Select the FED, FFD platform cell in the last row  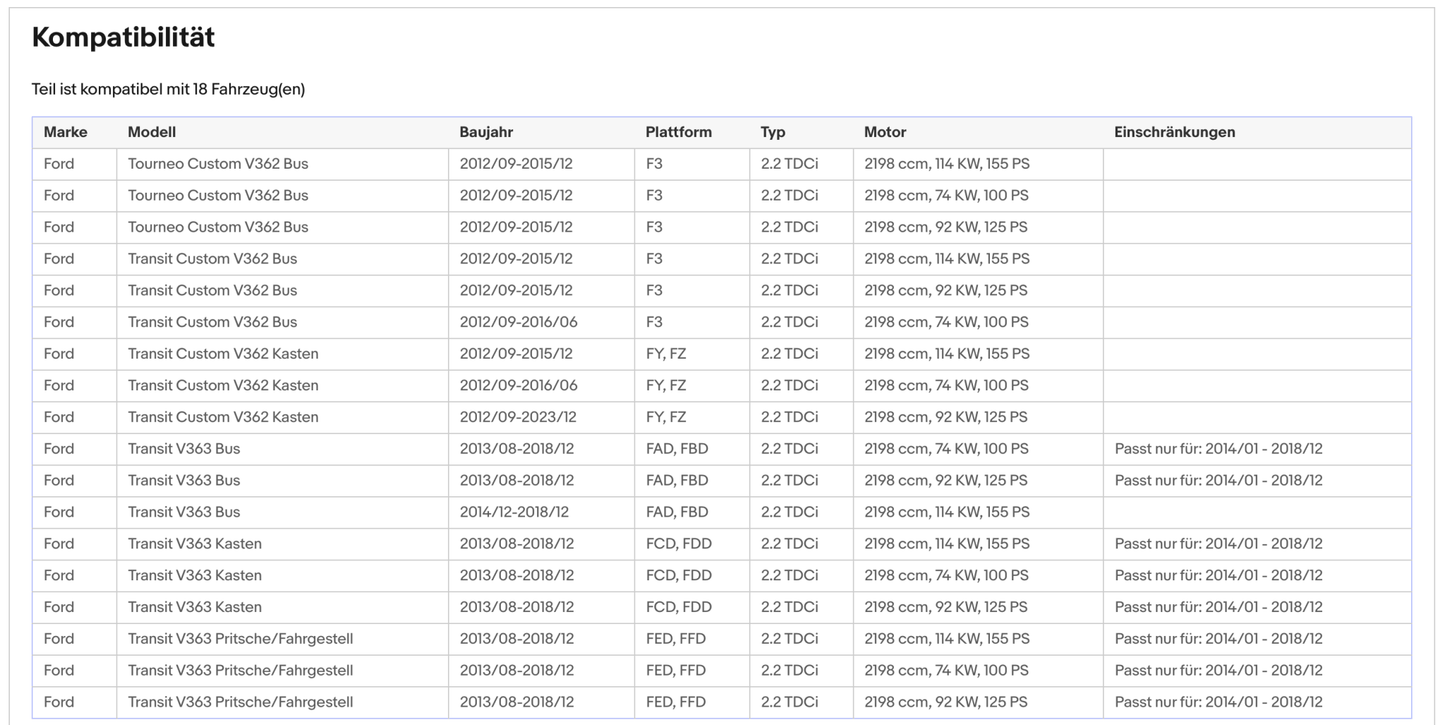(x=675, y=702)
